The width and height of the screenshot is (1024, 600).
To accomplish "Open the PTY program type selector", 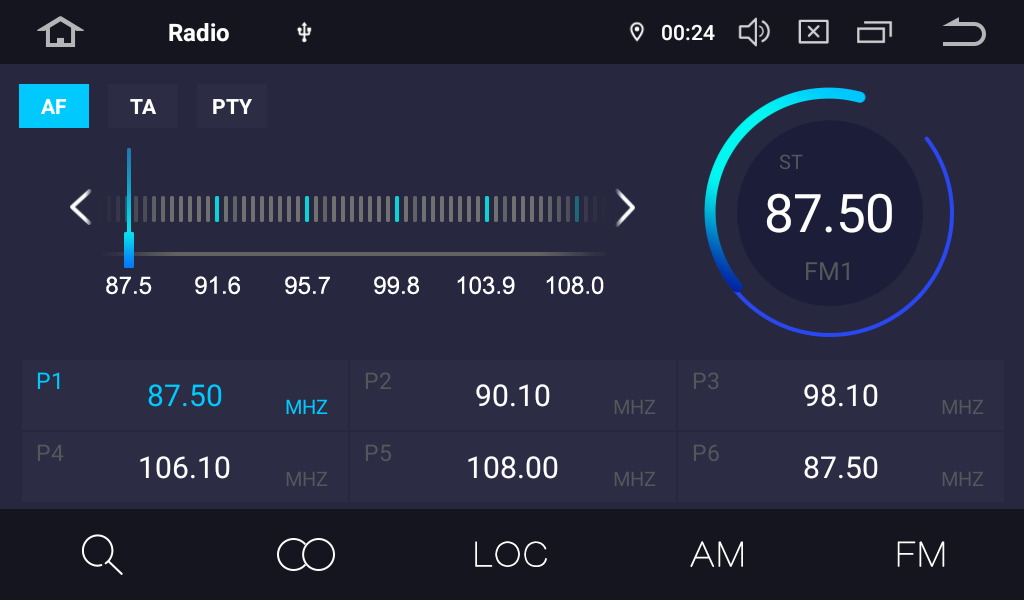I will tap(232, 106).
